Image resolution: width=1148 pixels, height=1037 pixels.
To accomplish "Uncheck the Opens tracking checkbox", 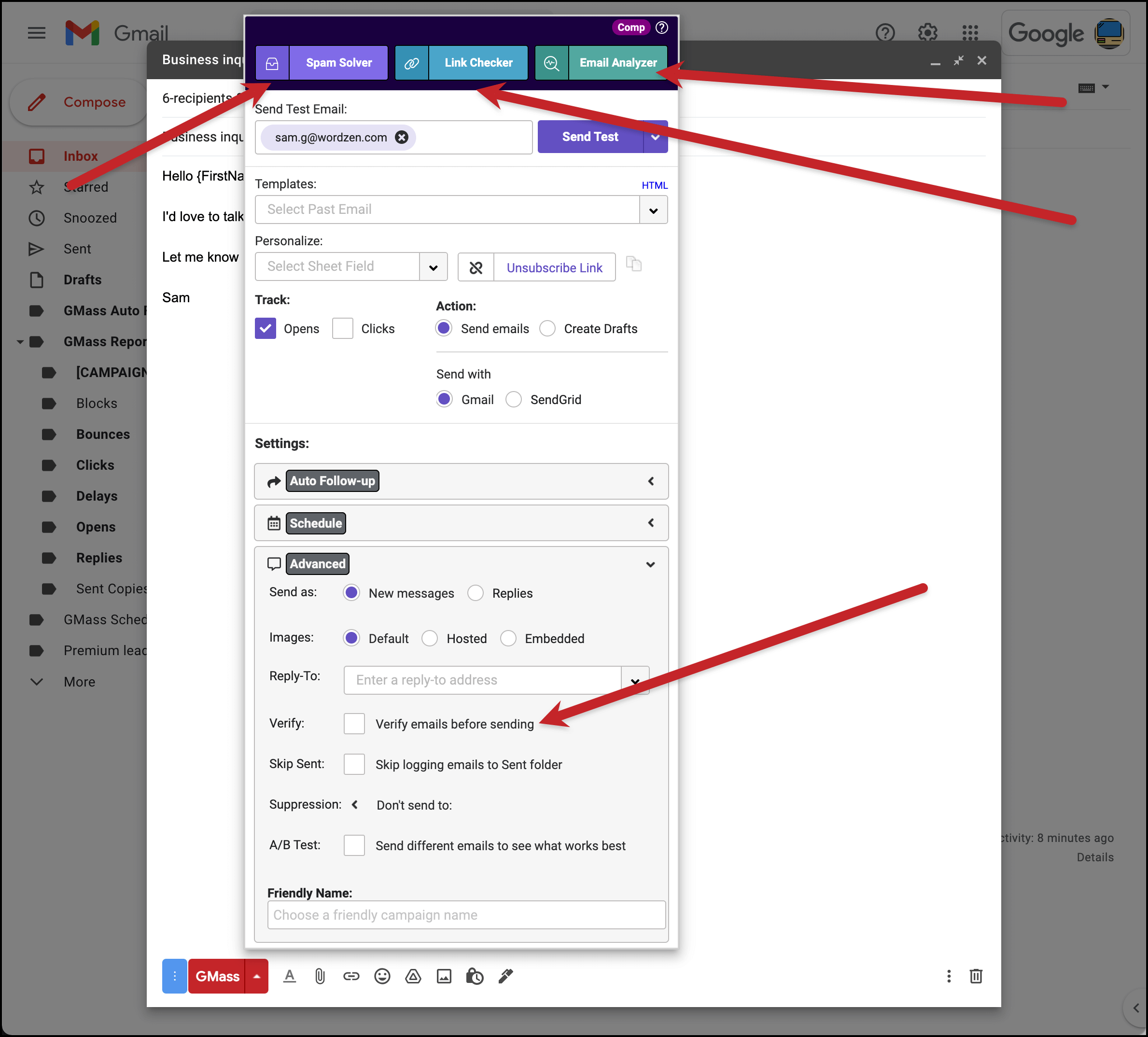I will point(266,329).
